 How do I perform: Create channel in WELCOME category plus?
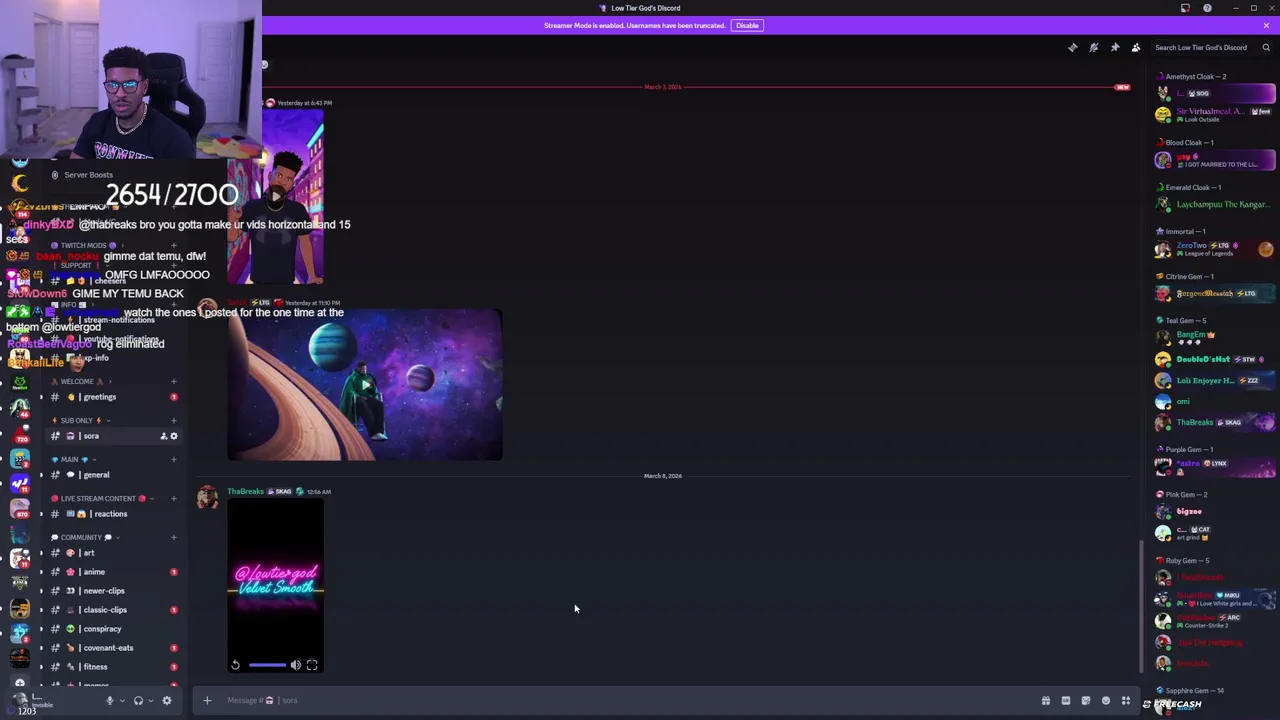173,381
